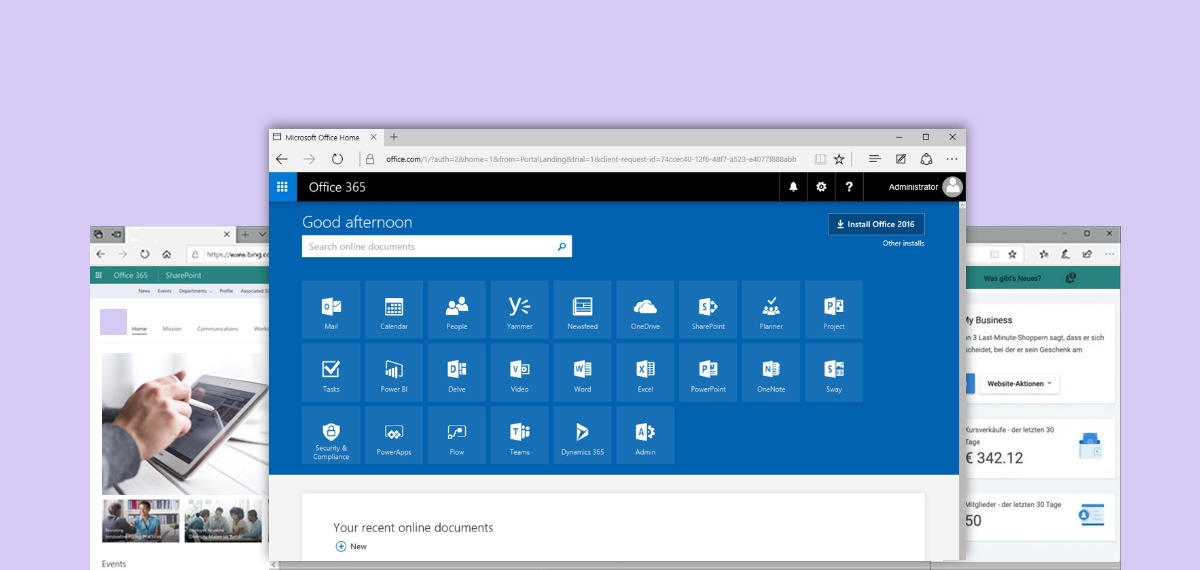The height and width of the screenshot is (570, 1200).
Task: Launch the SharePoint tile in Office Home
Action: 708,309
